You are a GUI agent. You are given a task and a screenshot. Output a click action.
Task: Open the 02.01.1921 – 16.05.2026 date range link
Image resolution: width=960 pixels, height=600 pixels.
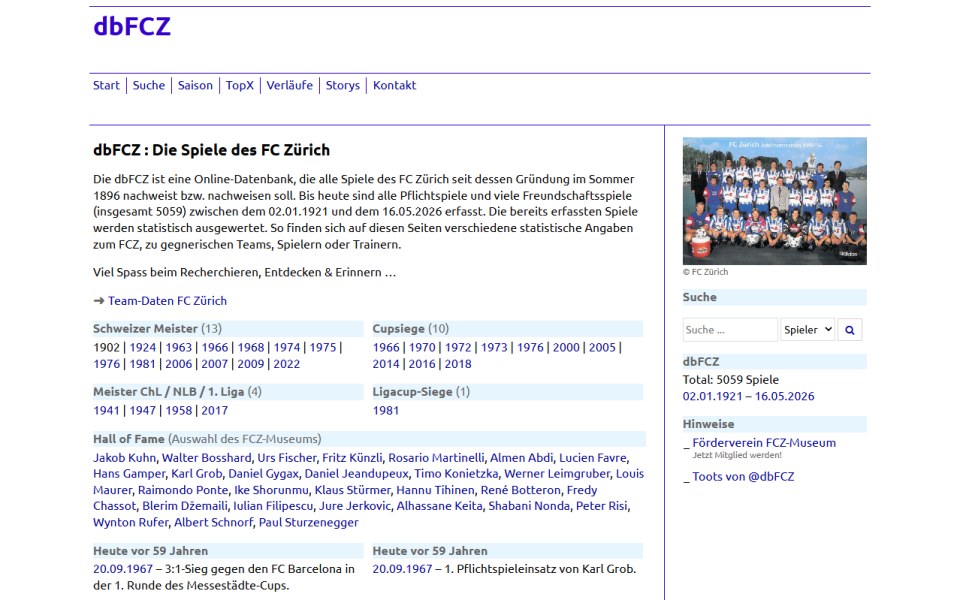pyautogui.click(x=748, y=396)
